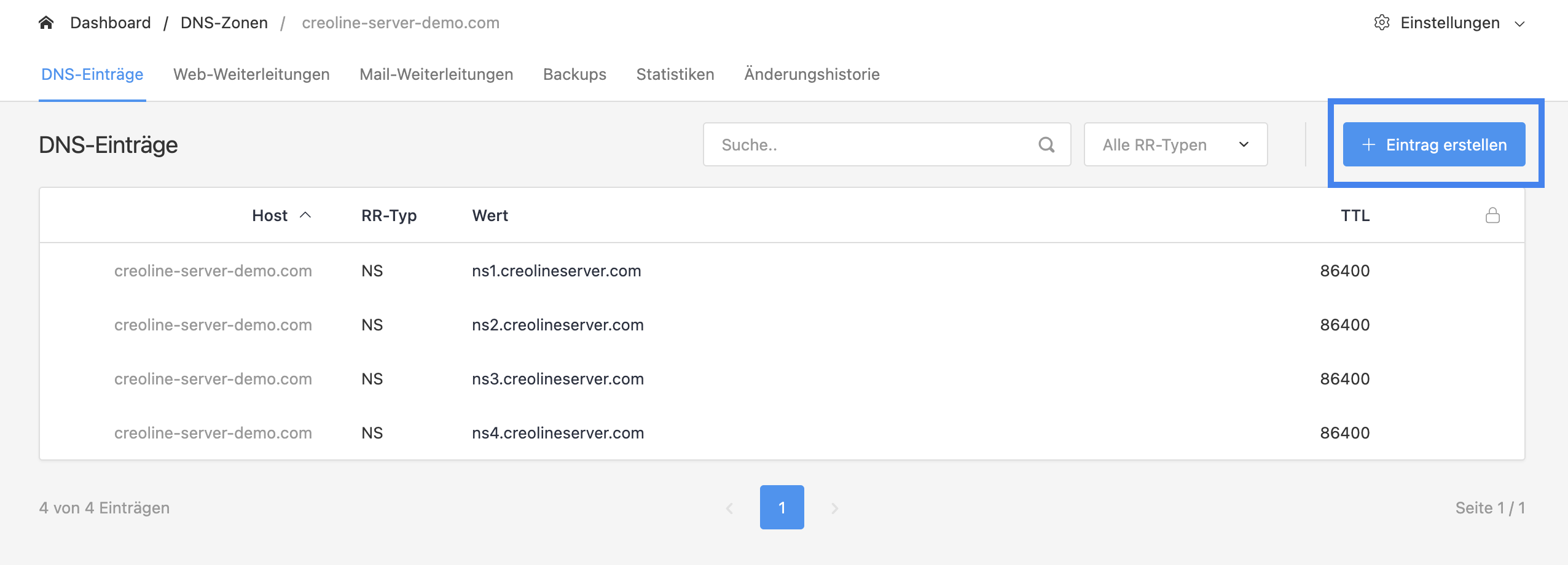The width and height of the screenshot is (1568, 565).
Task: Open the Web-Weiterleitungen tab
Action: coord(251,74)
